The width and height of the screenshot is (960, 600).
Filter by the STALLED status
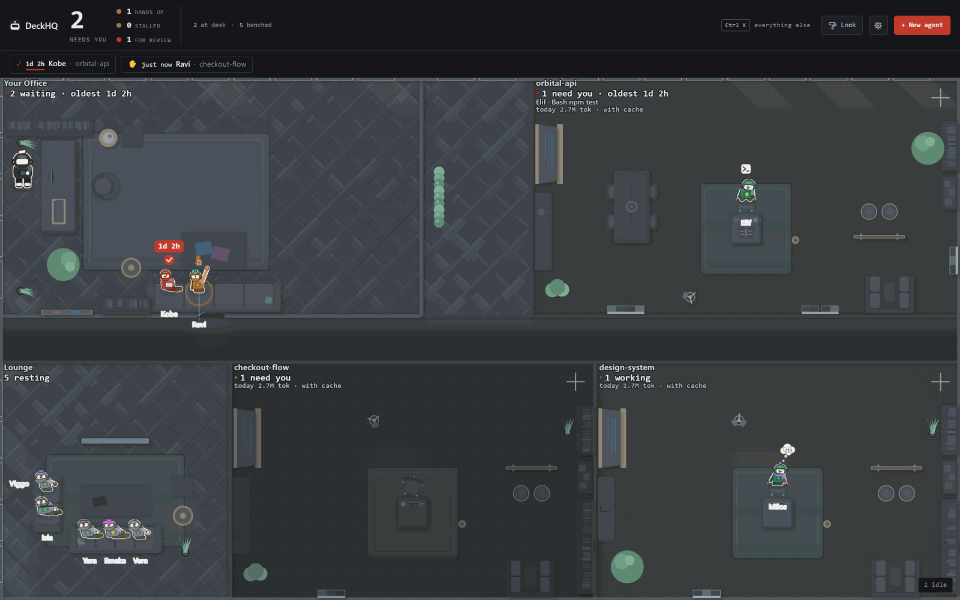point(138,25)
